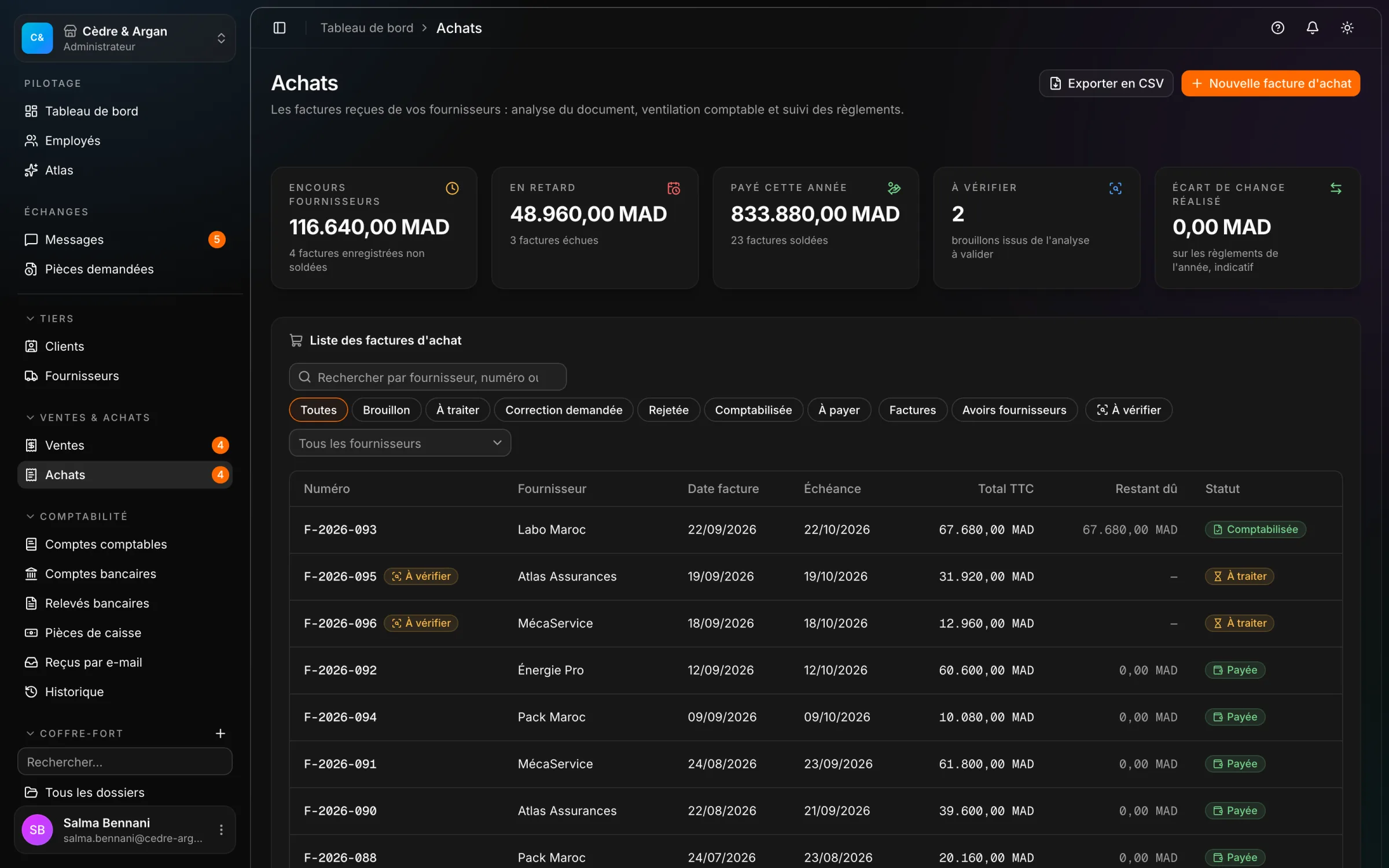Open Tous les dossiers
The width and height of the screenshot is (1389, 868).
tap(124, 792)
